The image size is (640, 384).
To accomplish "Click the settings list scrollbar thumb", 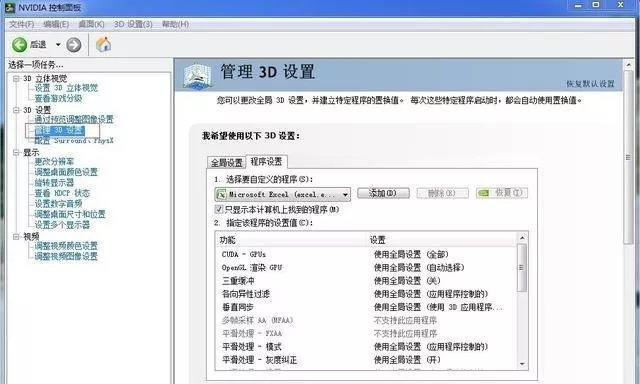I will [522, 268].
